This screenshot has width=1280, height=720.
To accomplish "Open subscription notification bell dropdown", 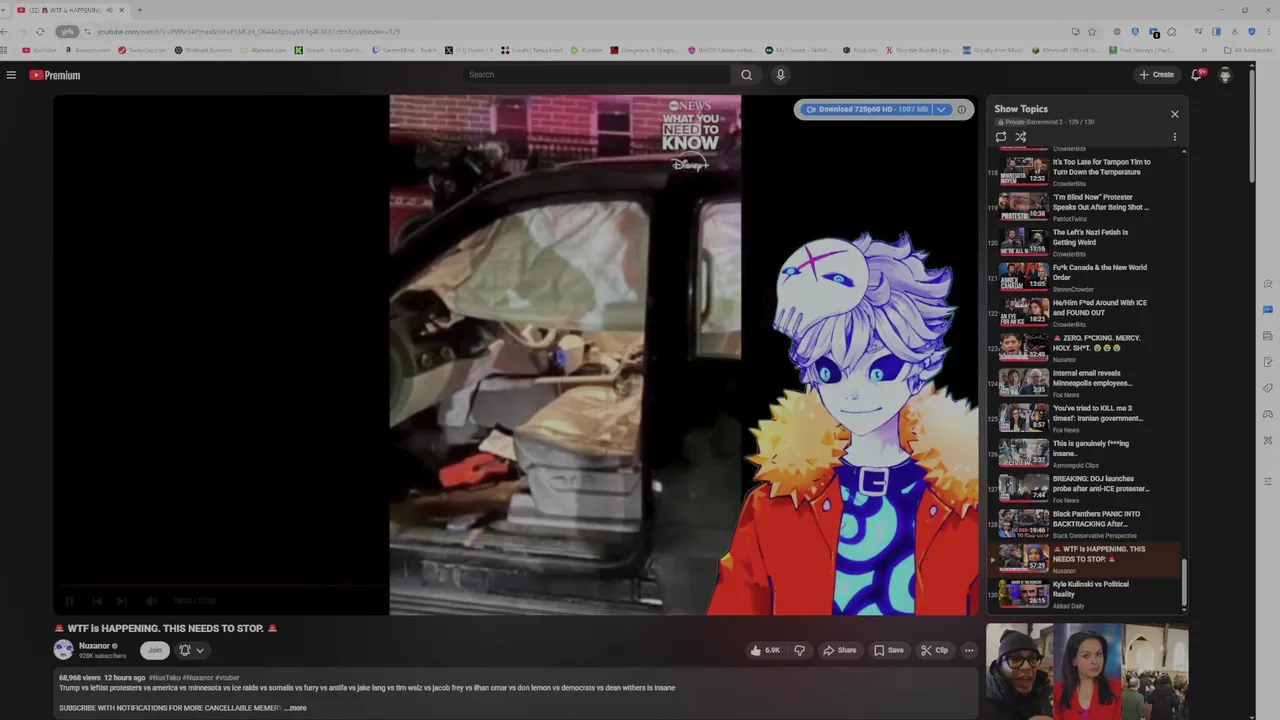I will click(191, 650).
